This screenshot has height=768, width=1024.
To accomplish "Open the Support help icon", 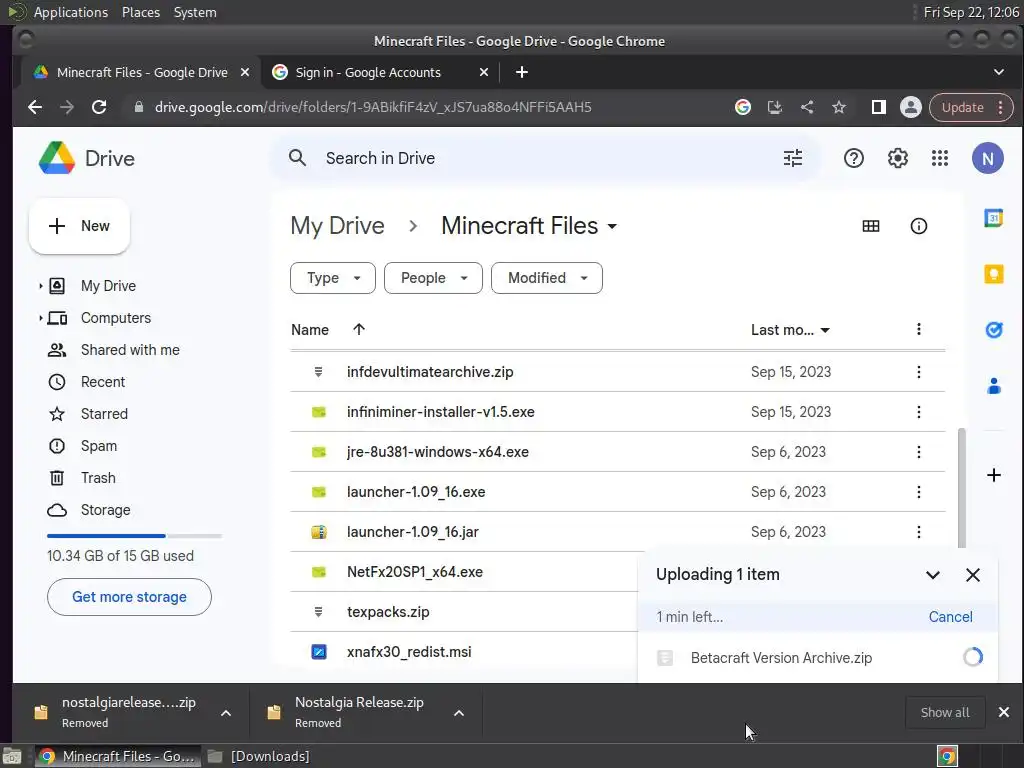I will click(x=854, y=158).
